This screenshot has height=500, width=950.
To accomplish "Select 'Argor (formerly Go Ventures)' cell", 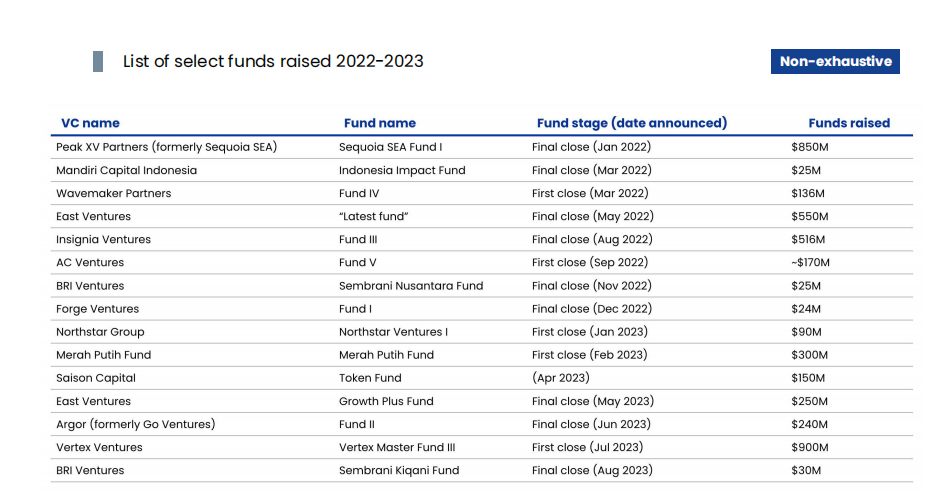I will pyautogui.click(x=136, y=424).
